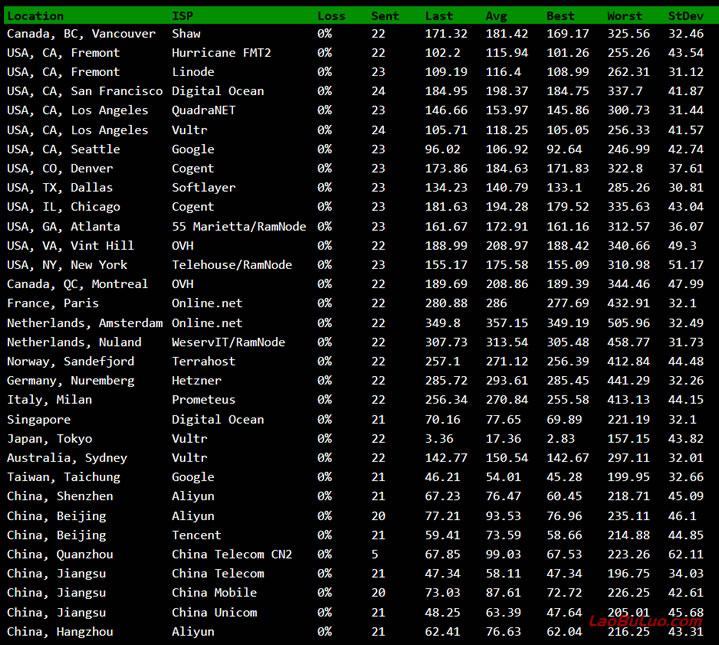Click 'Australia, Sydney' location

click(x=67, y=458)
